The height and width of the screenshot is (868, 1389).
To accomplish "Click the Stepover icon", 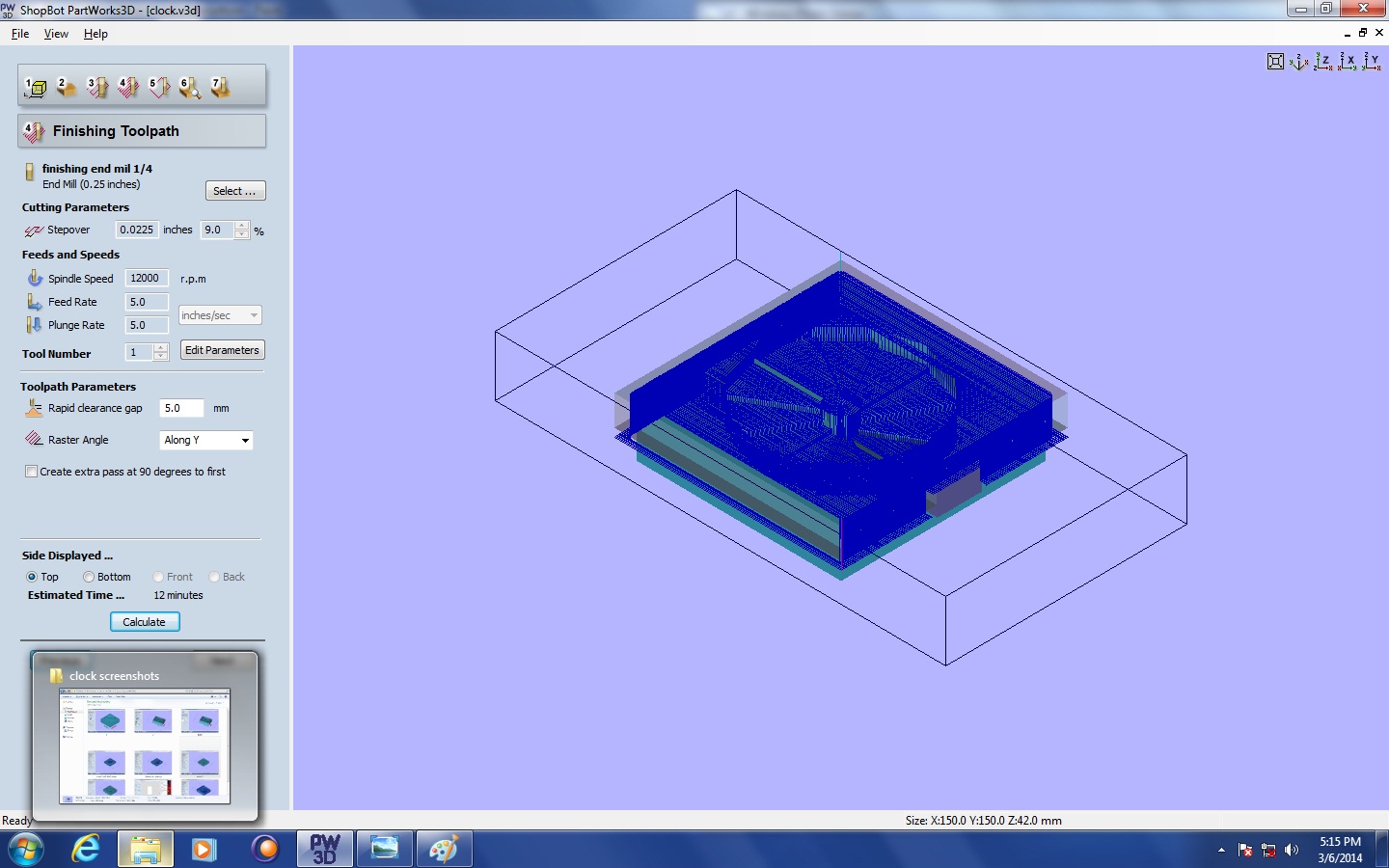I will pyautogui.click(x=34, y=231).
